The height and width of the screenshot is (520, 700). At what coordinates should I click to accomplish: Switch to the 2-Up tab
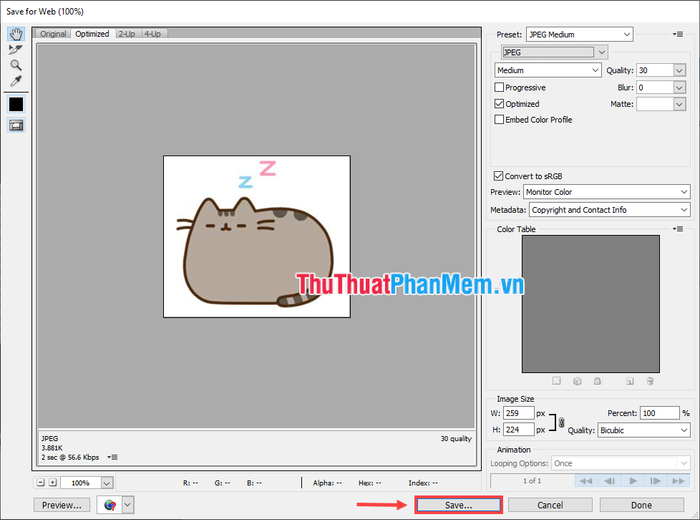pos(127,34)
